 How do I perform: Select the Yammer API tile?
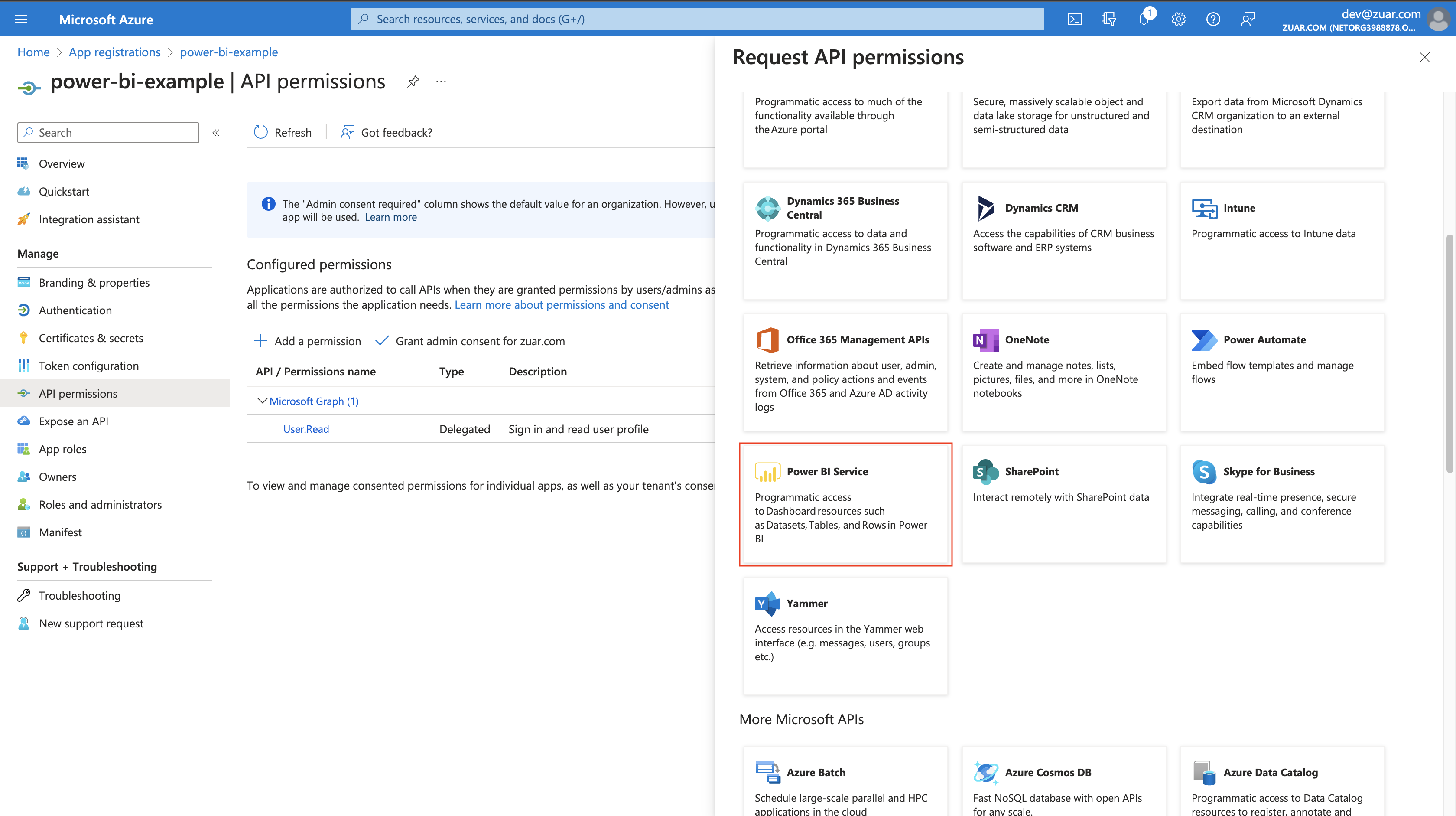(845, 636)
